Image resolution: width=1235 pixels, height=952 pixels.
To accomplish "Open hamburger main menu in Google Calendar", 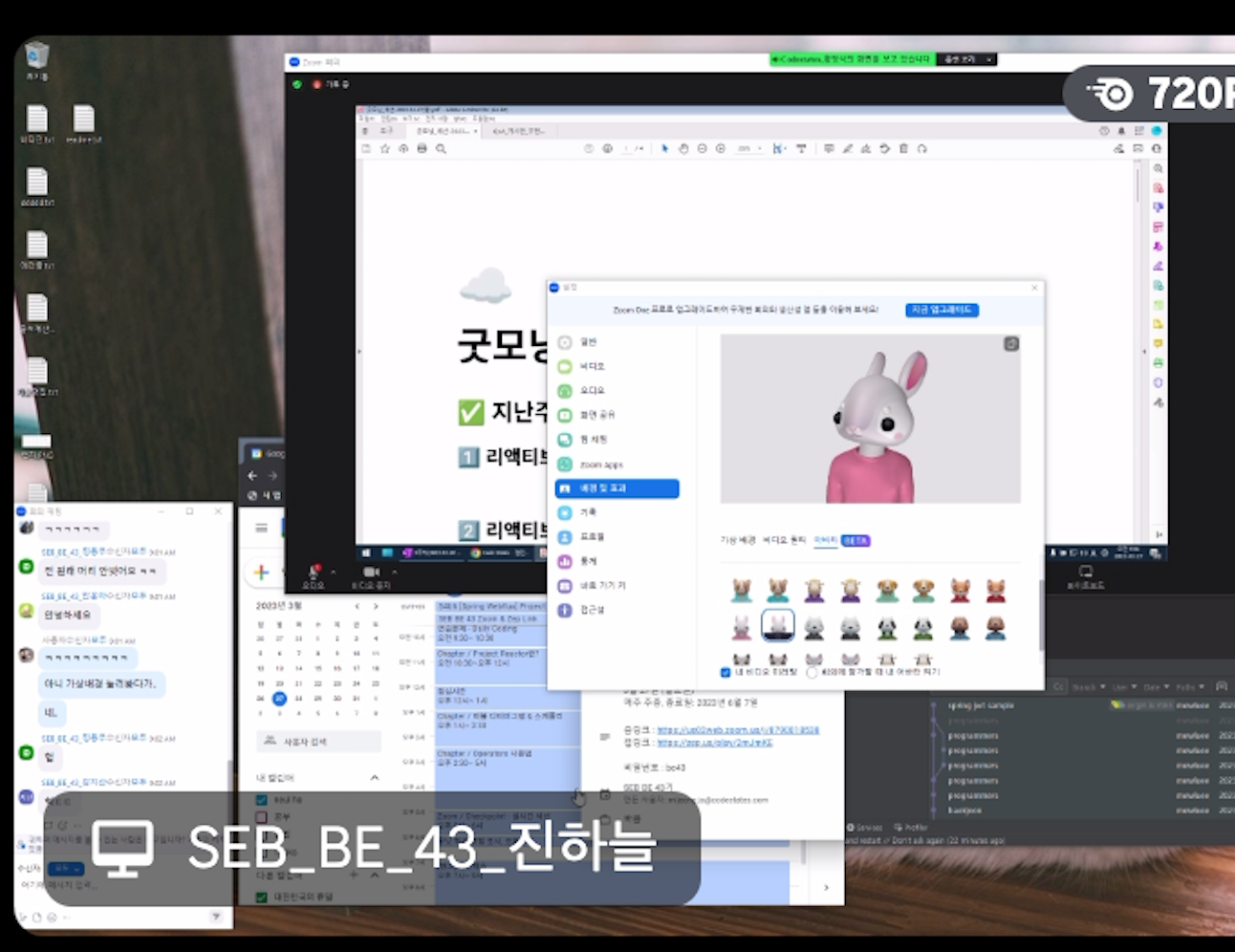I will pyautogui.click(x=261, y=528).
